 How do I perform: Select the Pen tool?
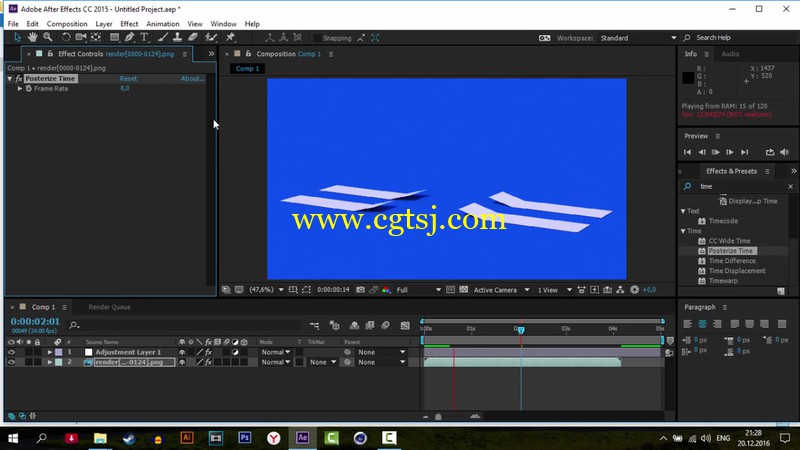[130, 37]
